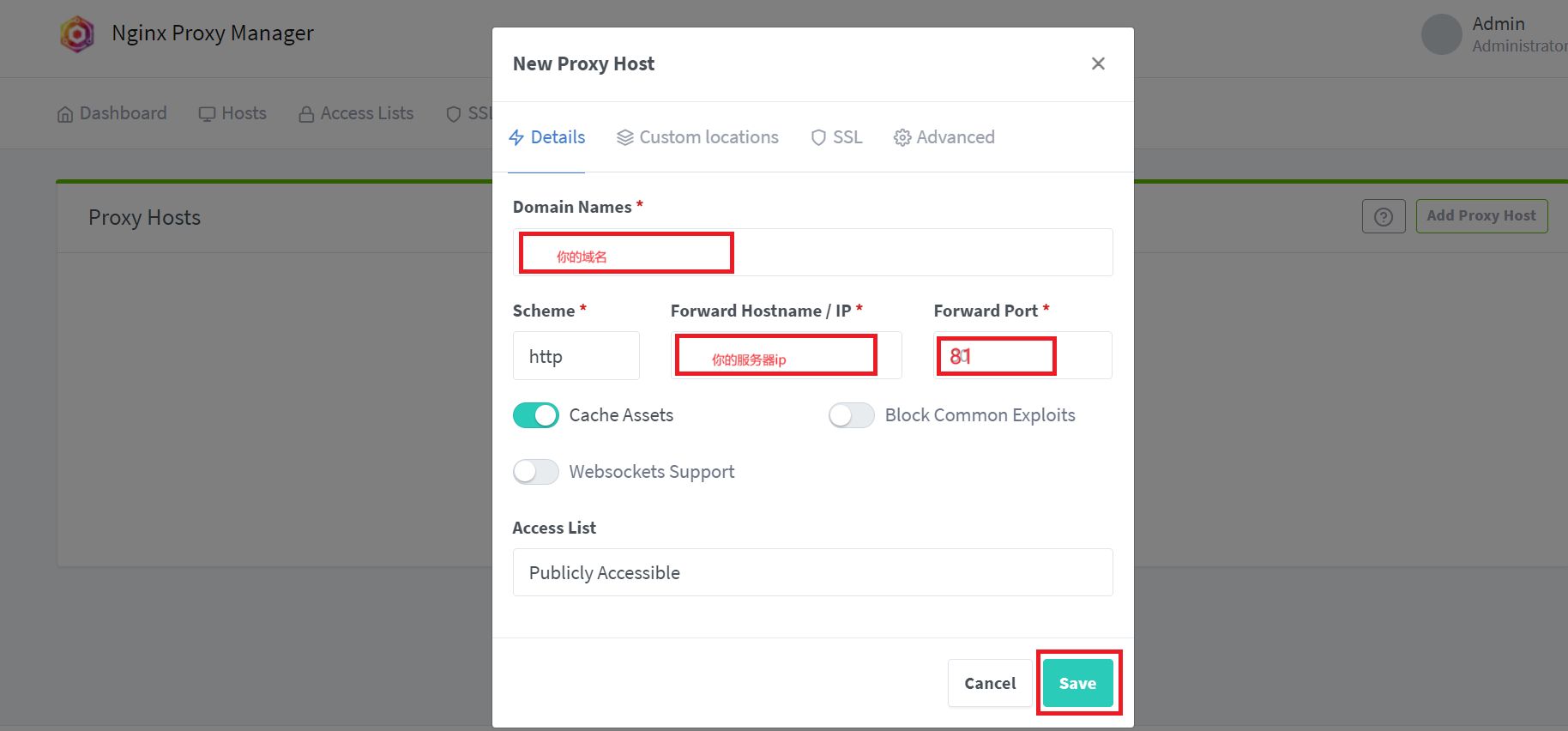Click the Admin user avatar
The width and height of the screenshot is (1568, 731).
tap(1441, 34)
